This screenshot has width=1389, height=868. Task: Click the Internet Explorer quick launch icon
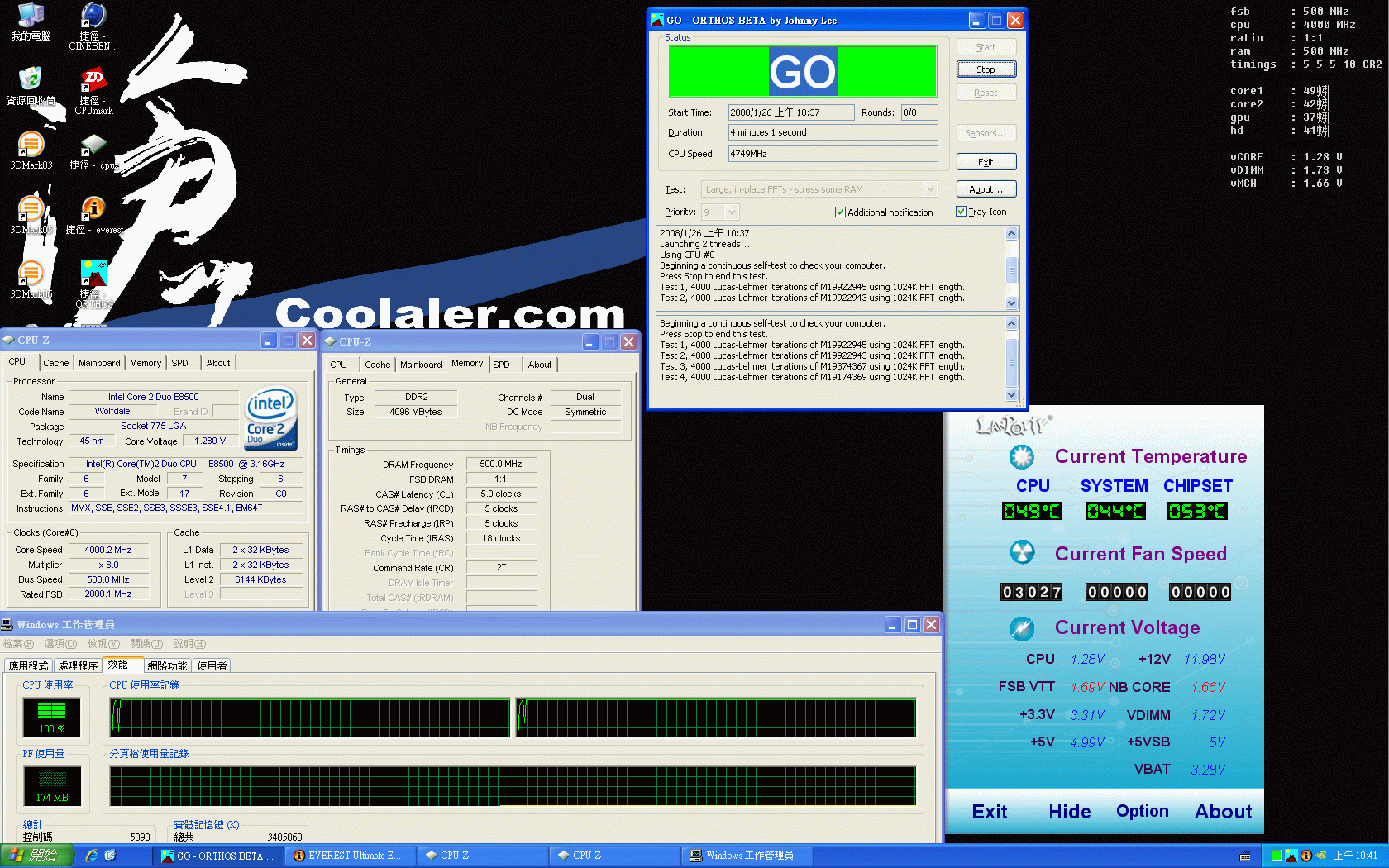[91, 856]
